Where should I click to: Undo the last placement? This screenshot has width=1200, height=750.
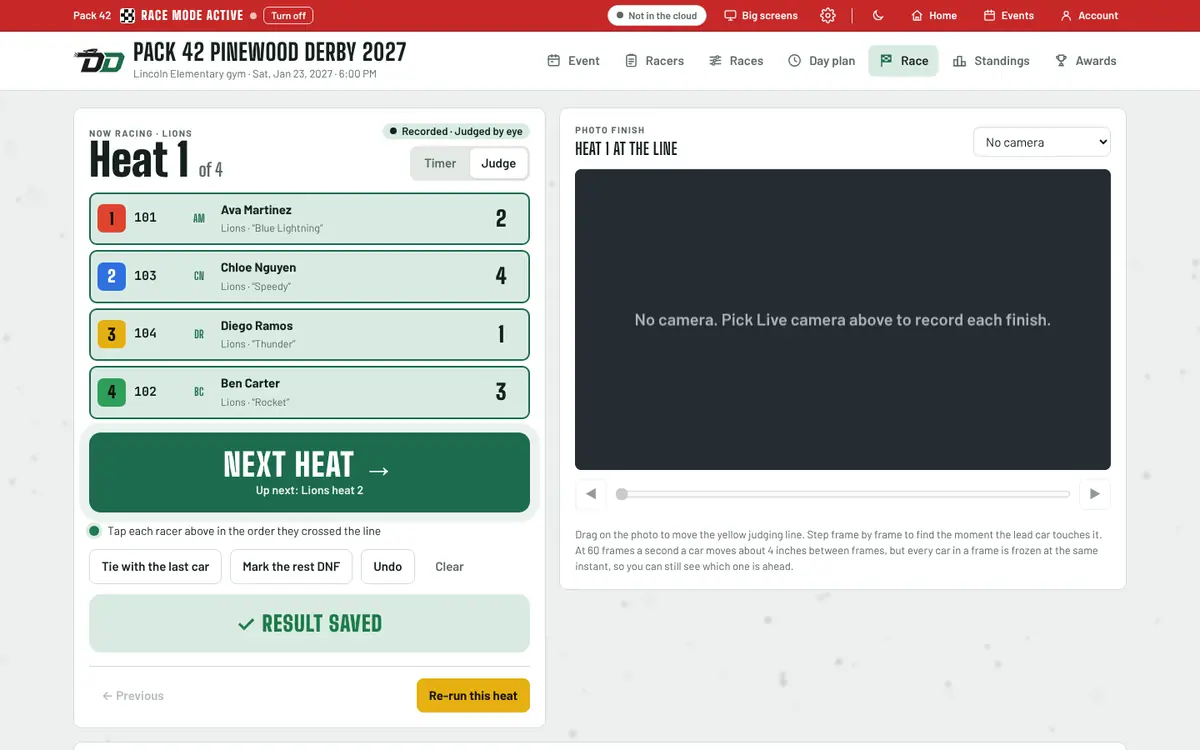(387, 566)
